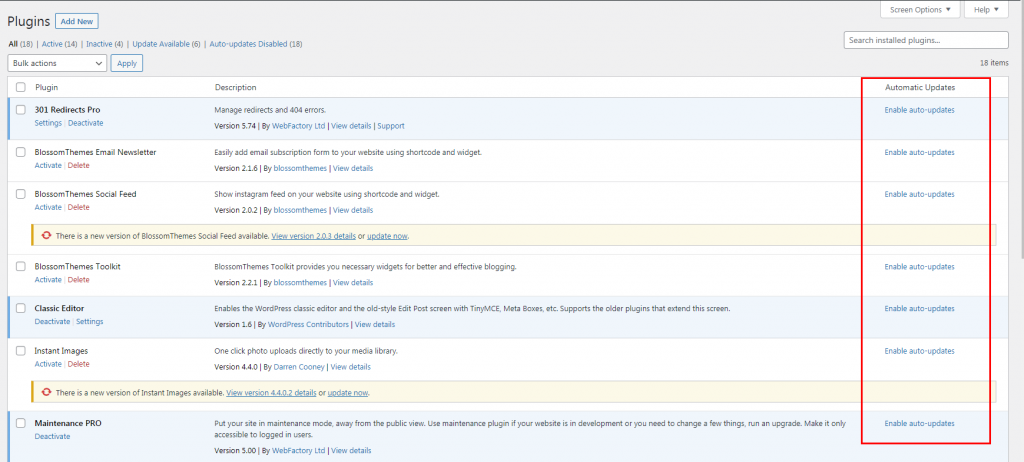The height and width of the screenshot is (462, 1024).
Task: Click update now for Instant Images
Action: [x=347, y=393]
